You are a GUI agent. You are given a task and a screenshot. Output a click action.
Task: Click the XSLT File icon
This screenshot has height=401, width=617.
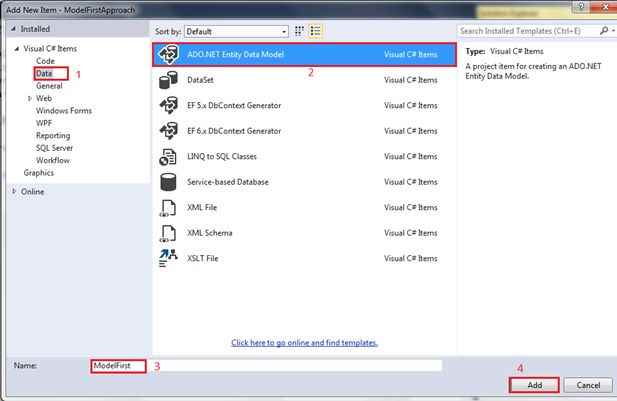click(168, 258)
